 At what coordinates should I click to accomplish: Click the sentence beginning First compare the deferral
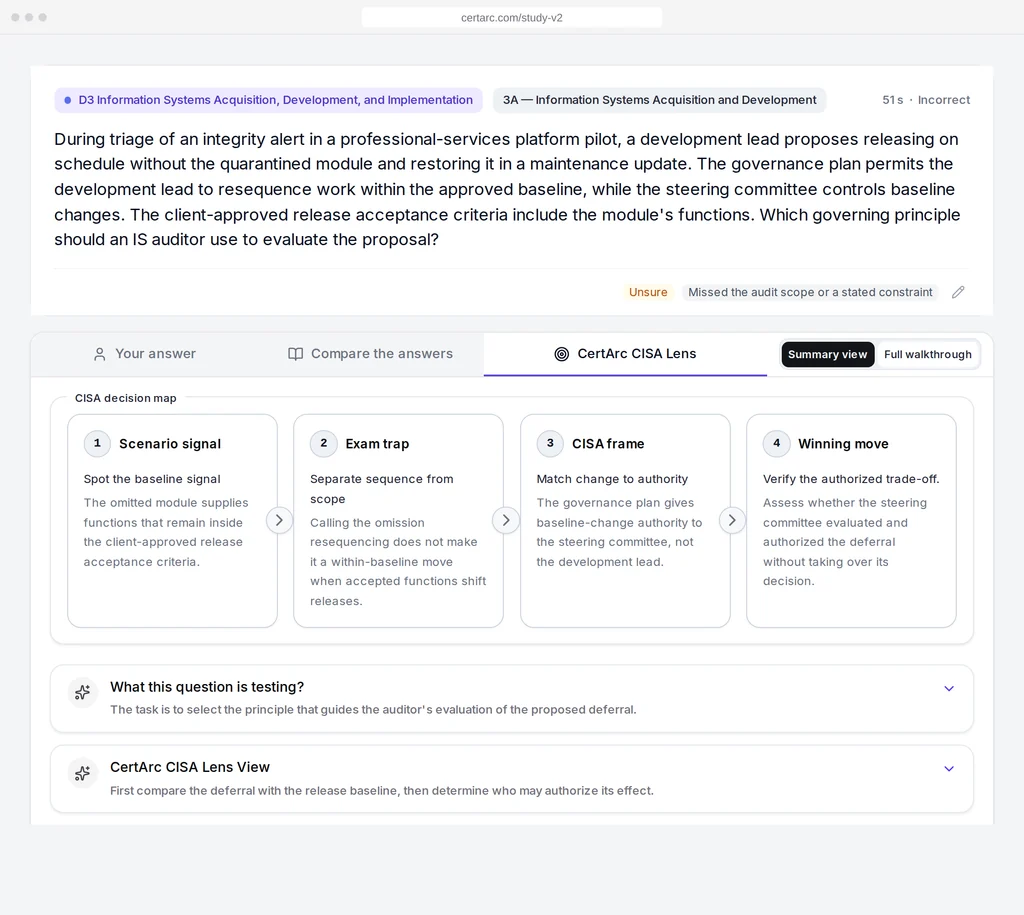click(x=381, y=791)
